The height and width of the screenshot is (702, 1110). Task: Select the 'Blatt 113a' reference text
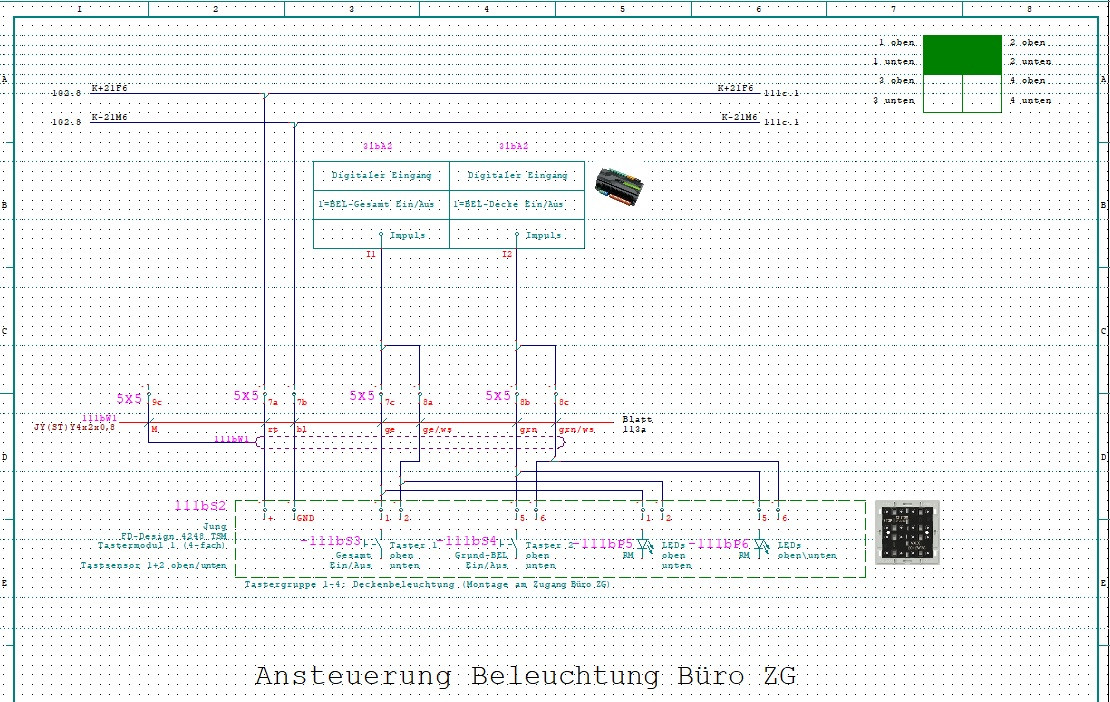[x=638, y=424]
